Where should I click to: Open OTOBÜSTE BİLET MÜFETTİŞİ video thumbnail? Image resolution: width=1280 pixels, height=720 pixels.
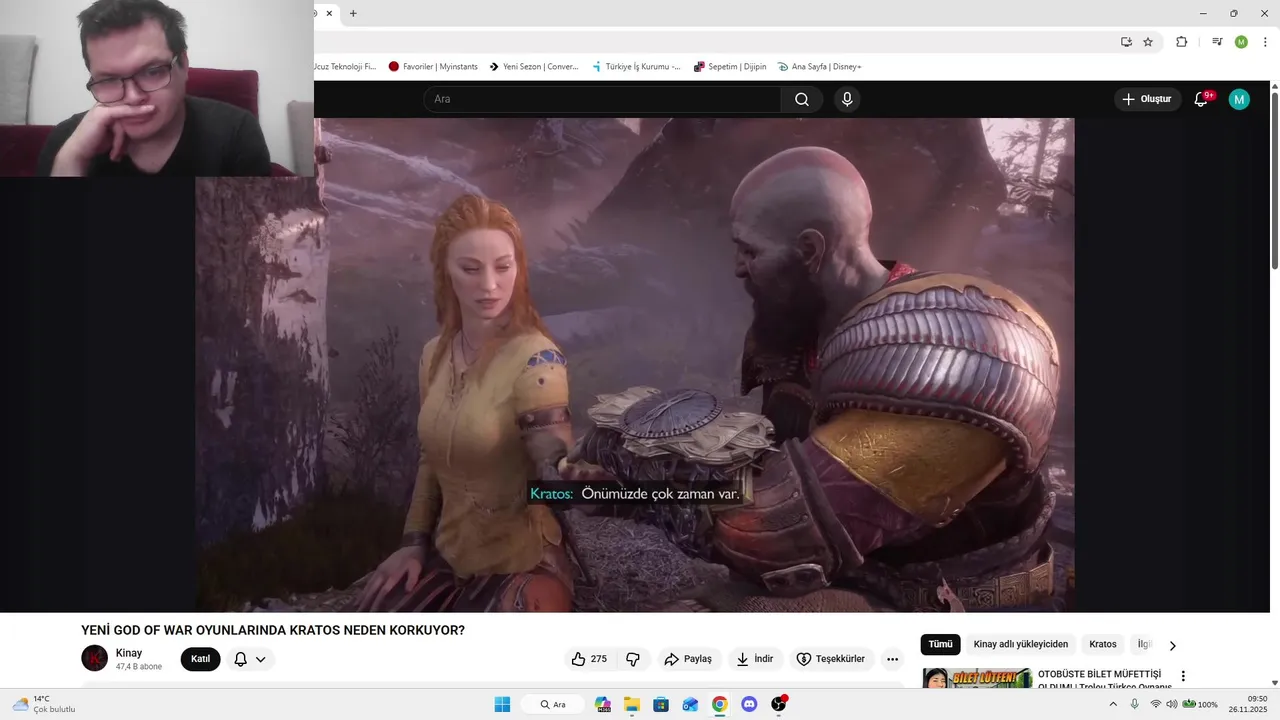[976, 679]
